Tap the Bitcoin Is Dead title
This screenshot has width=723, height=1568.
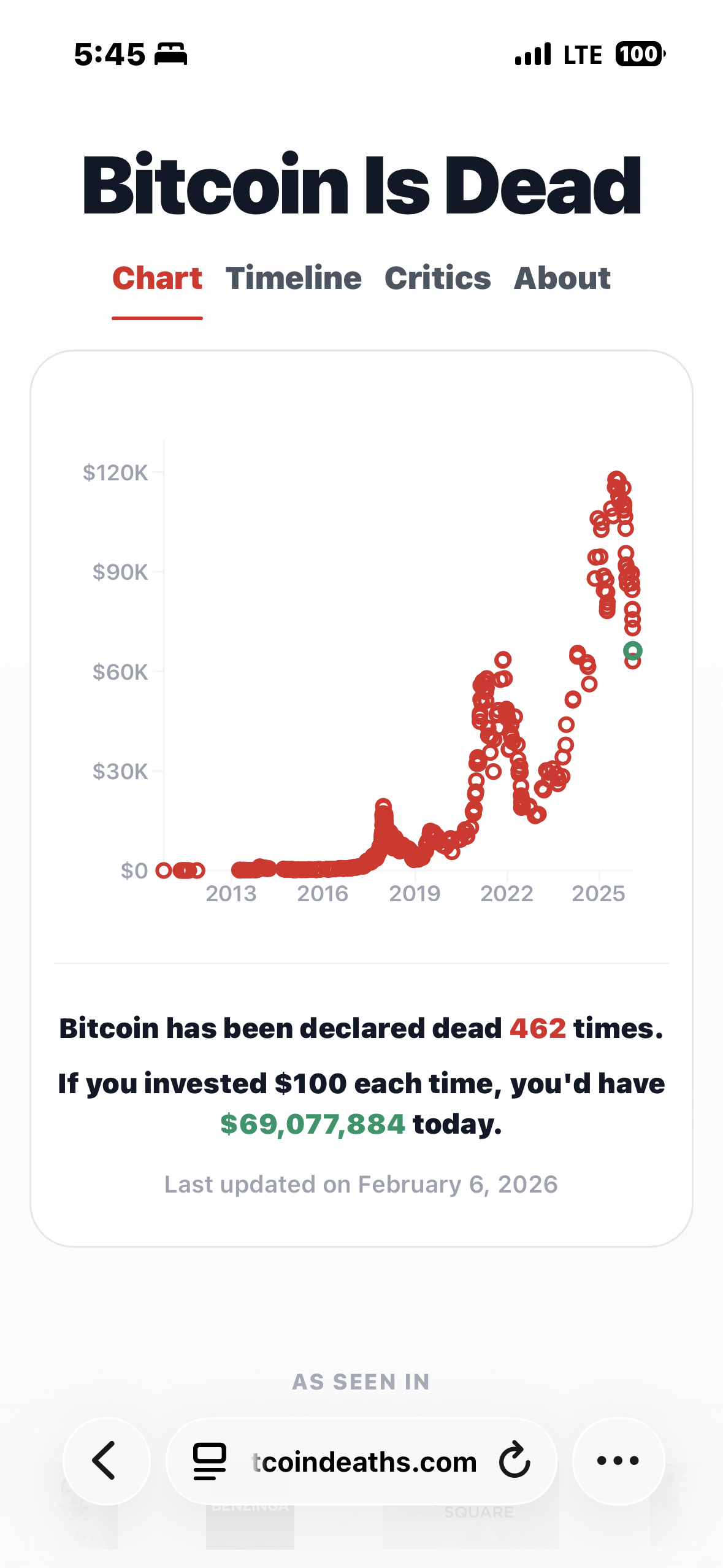362,185
